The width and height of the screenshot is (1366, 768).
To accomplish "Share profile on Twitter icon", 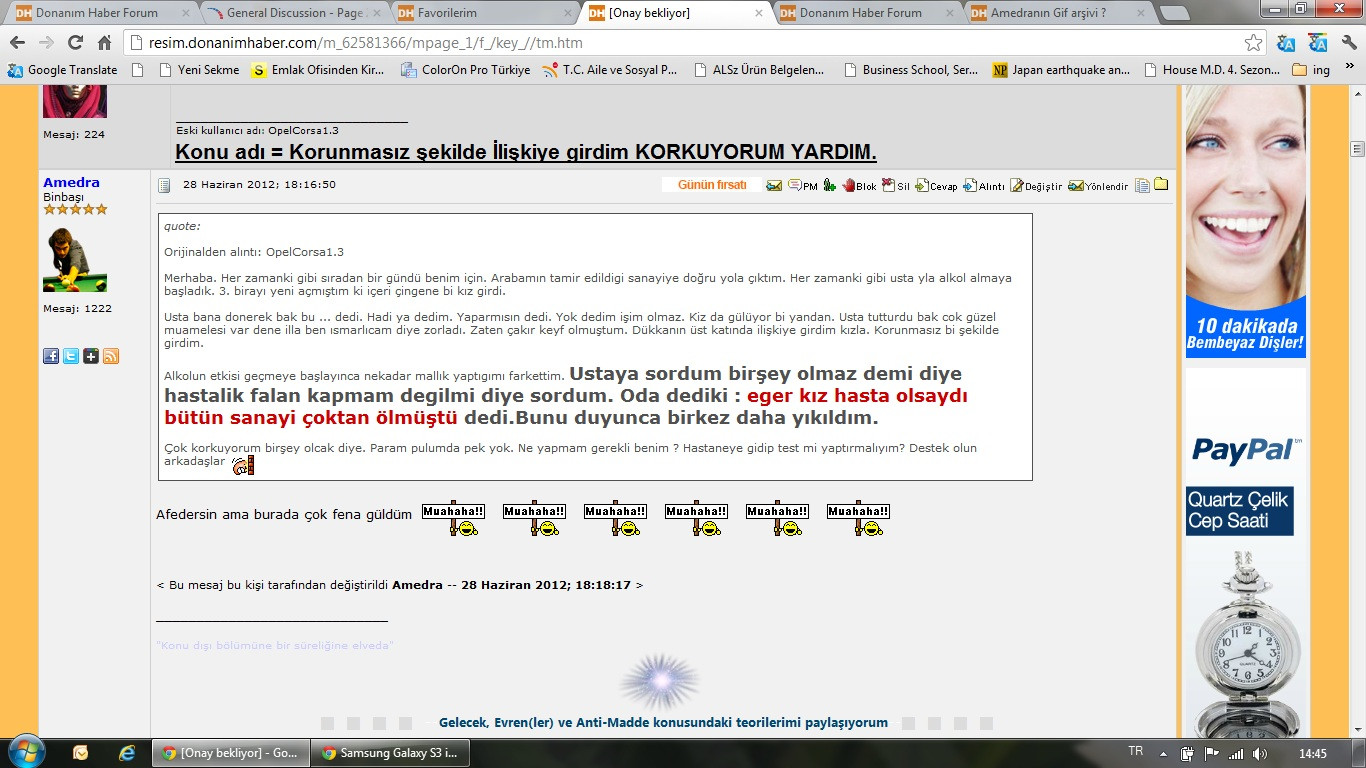I will pyautogui.click(x=71, y=355).
